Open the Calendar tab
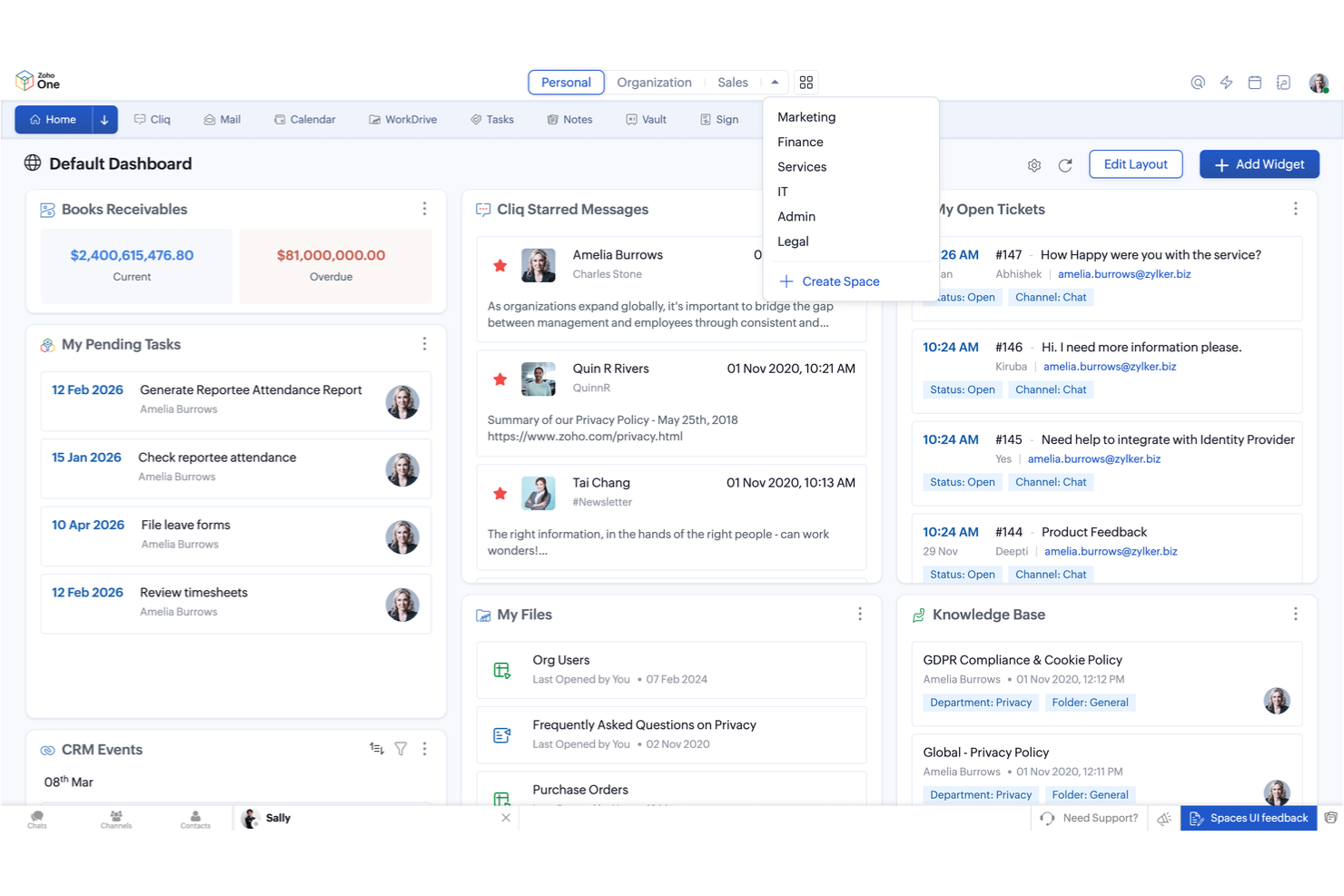This screenshot has height=896, width=1344. pos(305,120)
